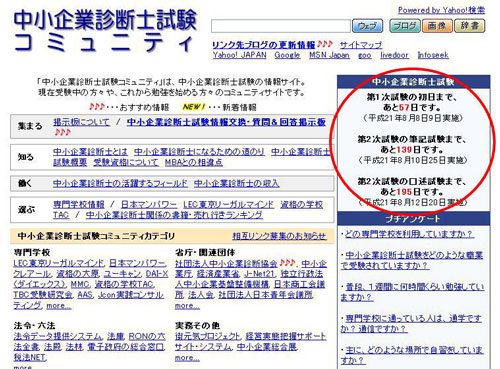The height and width of the screenshot is (369, 500).
Task: Open the 掲示板について link
Action: pos(81,122)
